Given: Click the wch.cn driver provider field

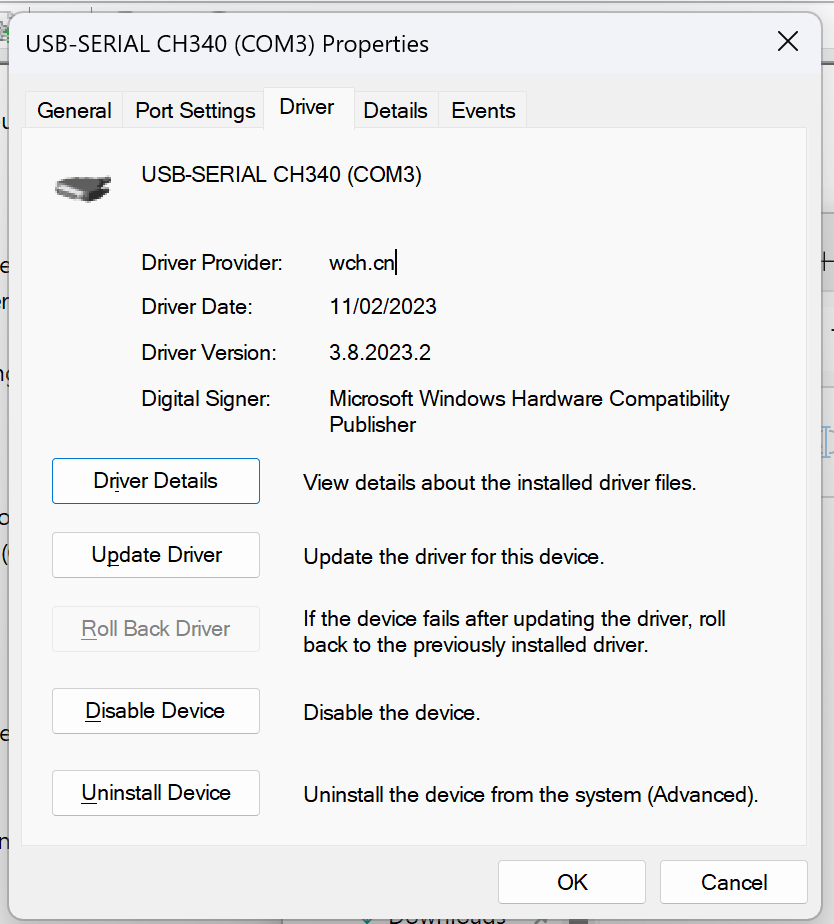Looking at the screenshot, I should coord(362,263).
